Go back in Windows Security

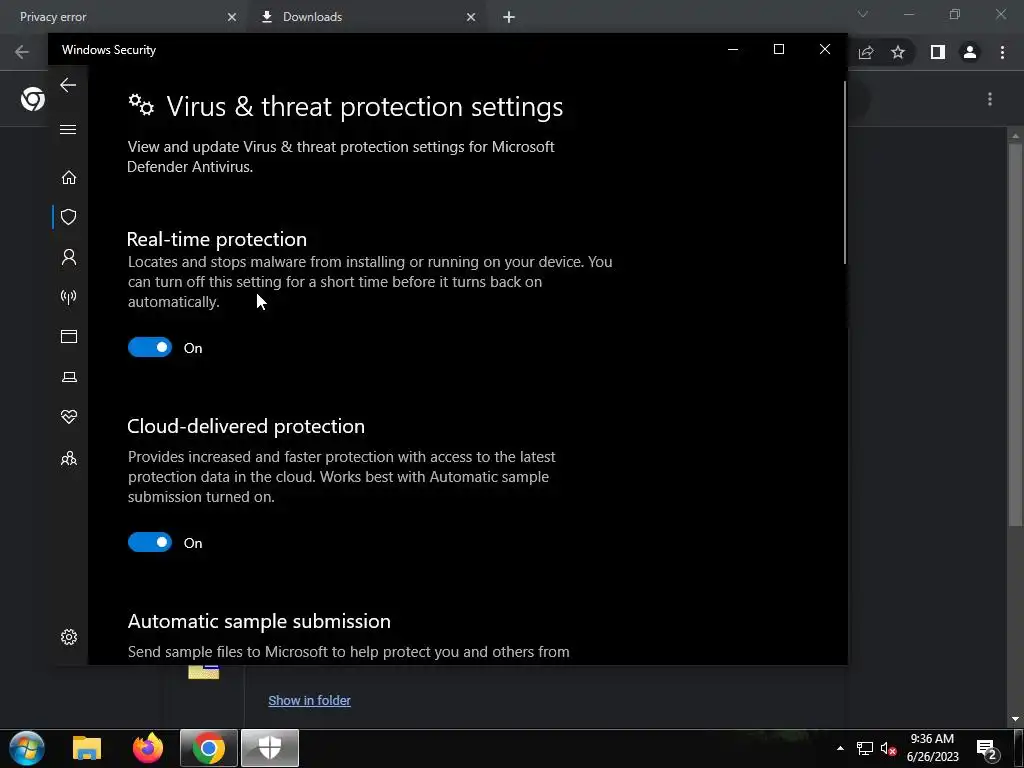[68, 85]
